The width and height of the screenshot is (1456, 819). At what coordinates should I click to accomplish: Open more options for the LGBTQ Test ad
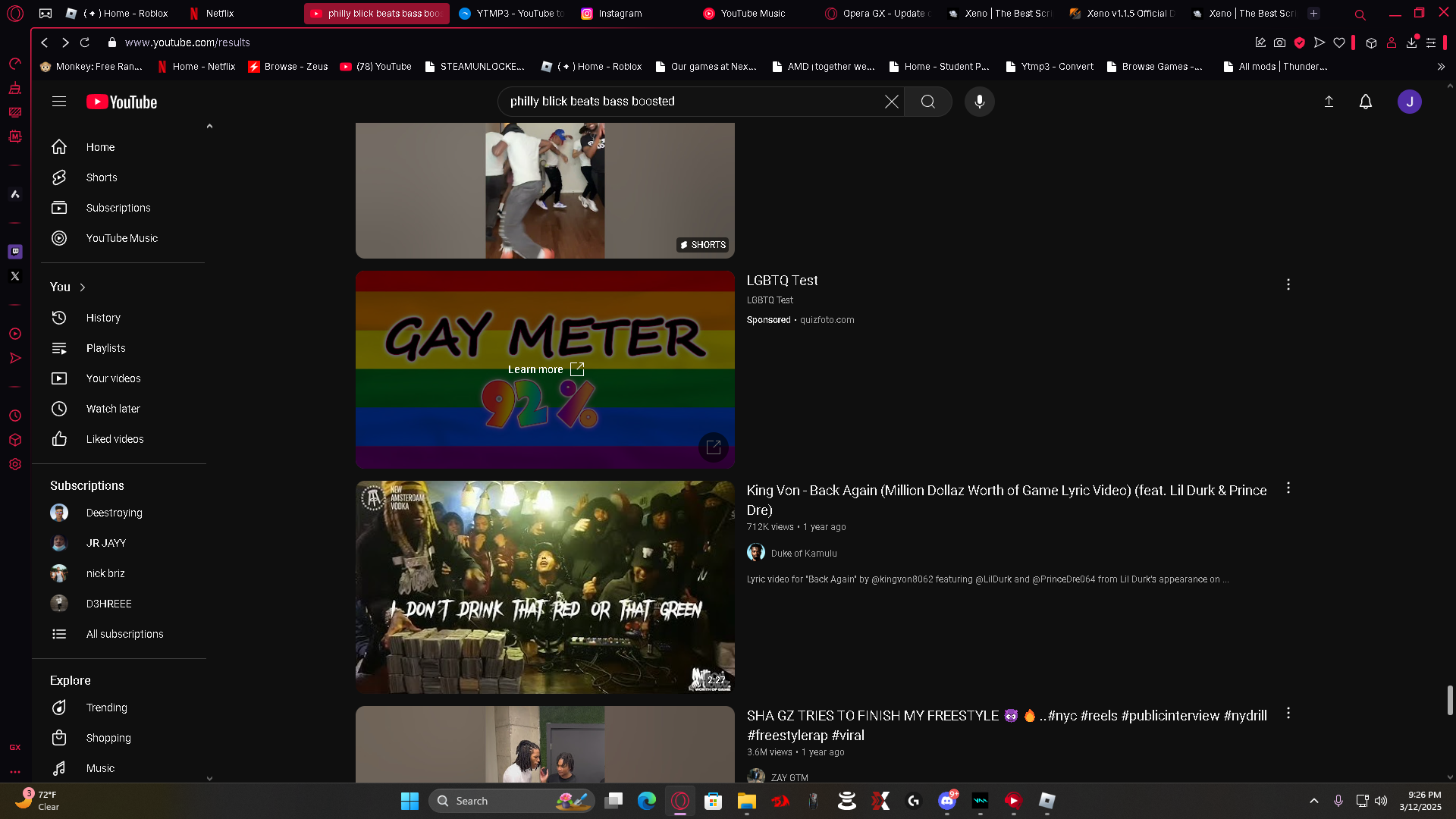(x=1288, y=284)
